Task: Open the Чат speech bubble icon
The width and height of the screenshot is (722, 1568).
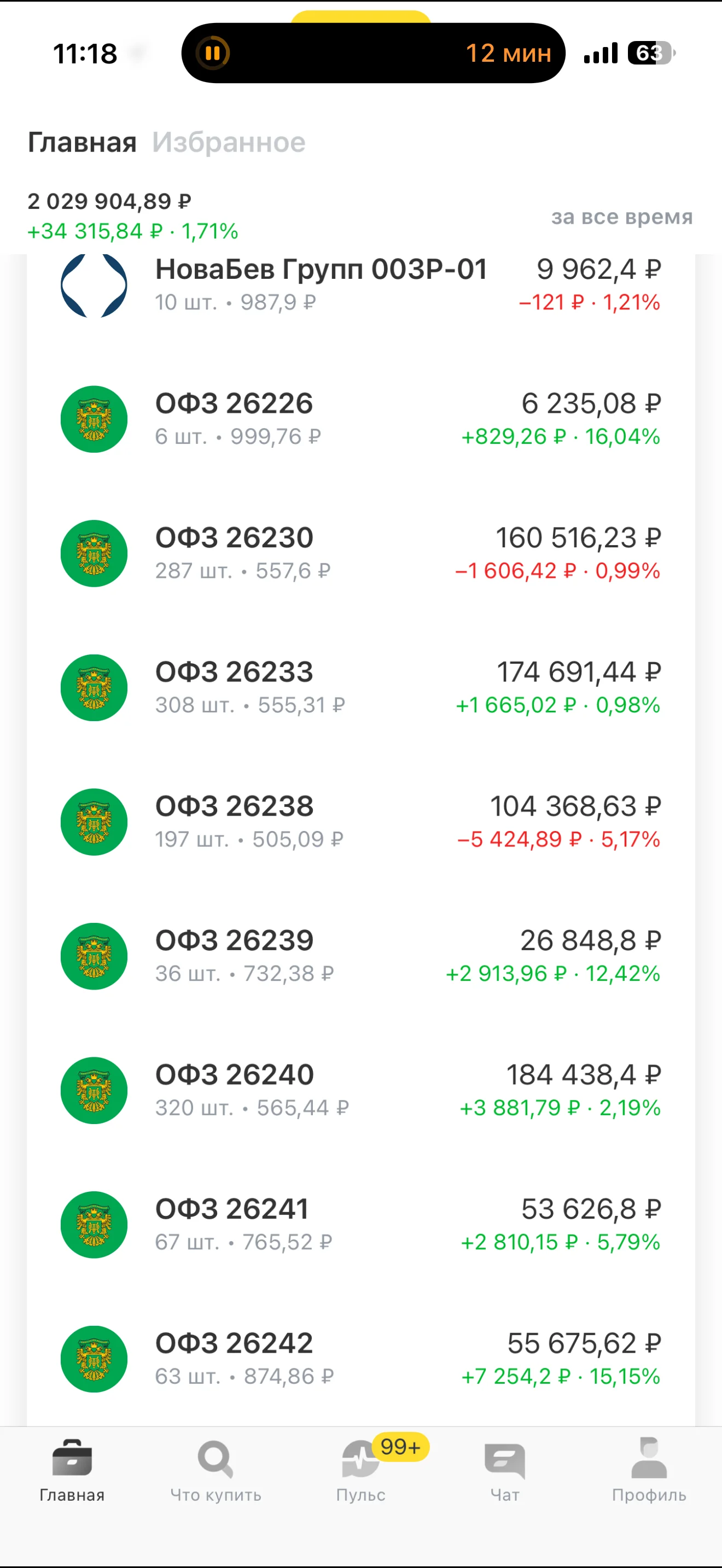Action: (505, 1461)
